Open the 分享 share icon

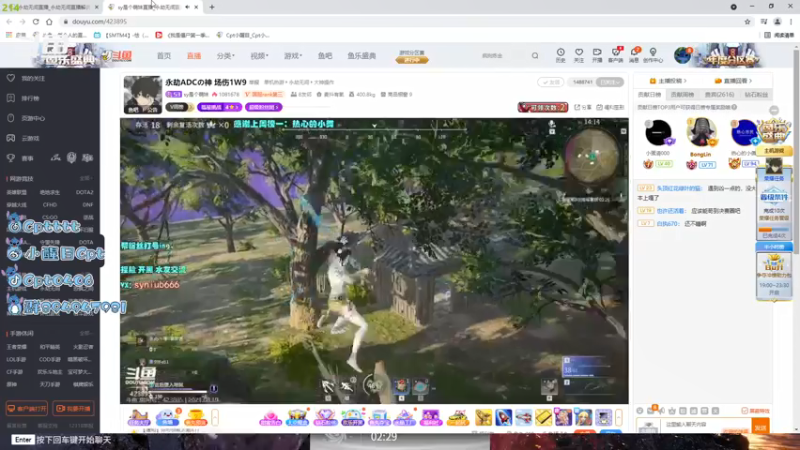pos(584,107)
